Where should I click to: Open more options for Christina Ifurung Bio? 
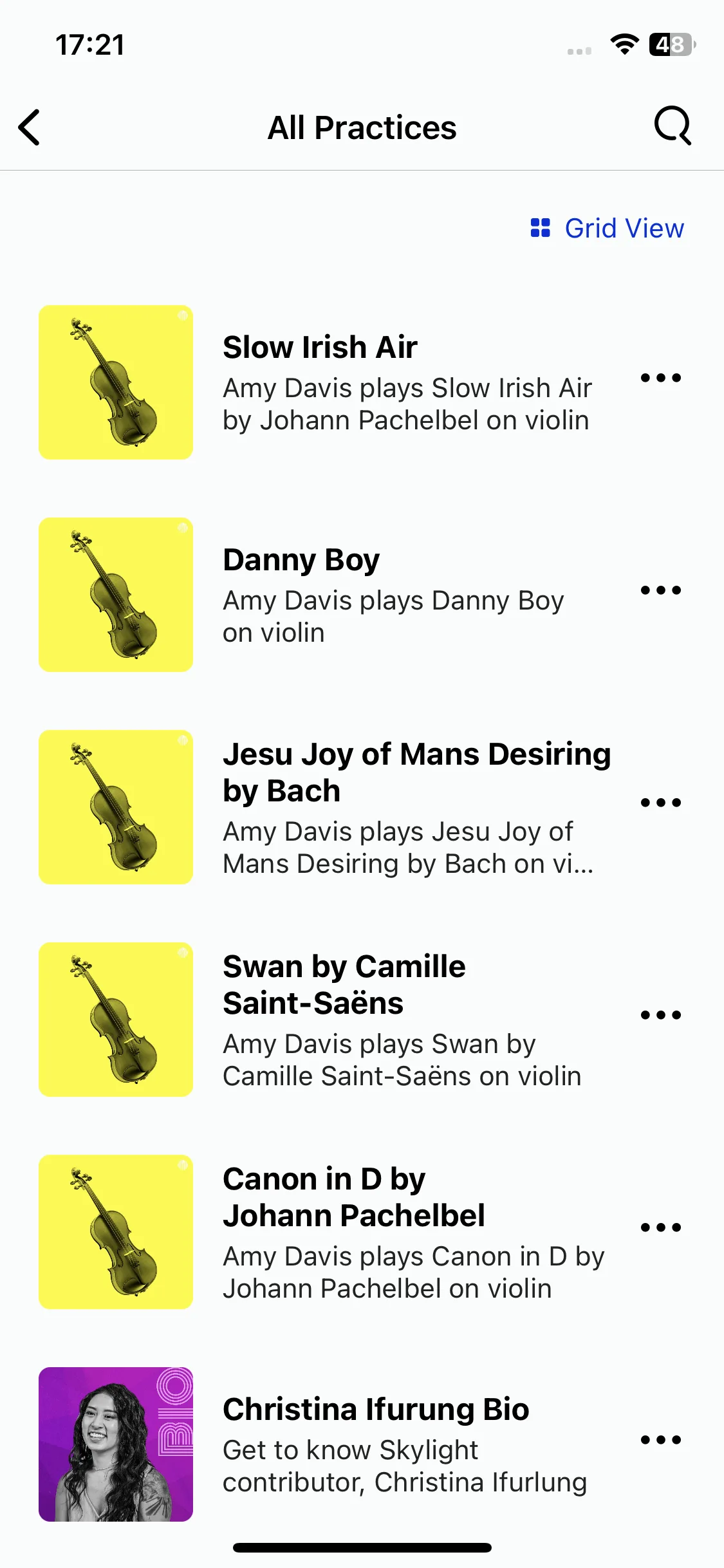coord(661,1440)
